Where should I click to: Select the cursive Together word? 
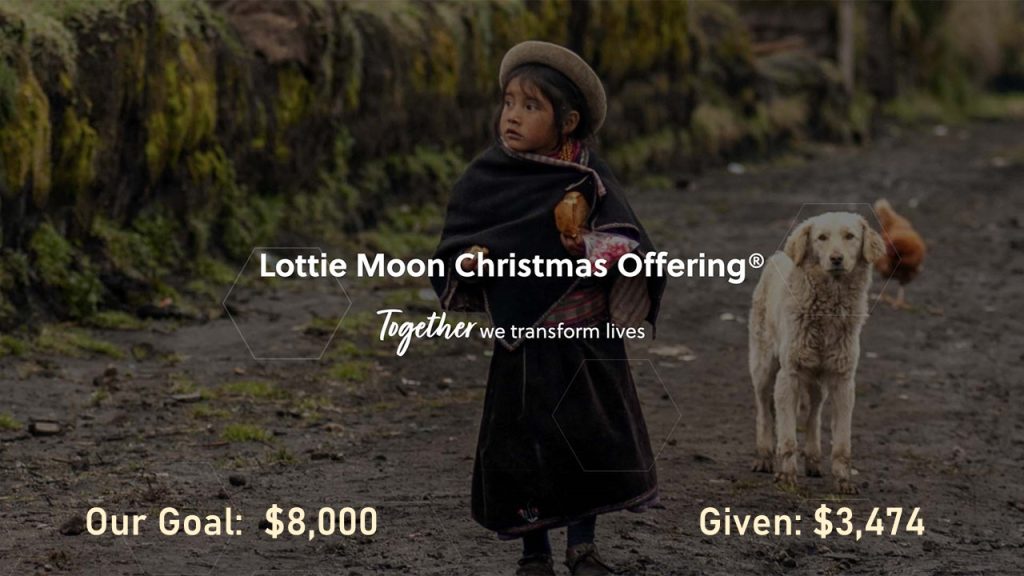(x=426, y=329)
